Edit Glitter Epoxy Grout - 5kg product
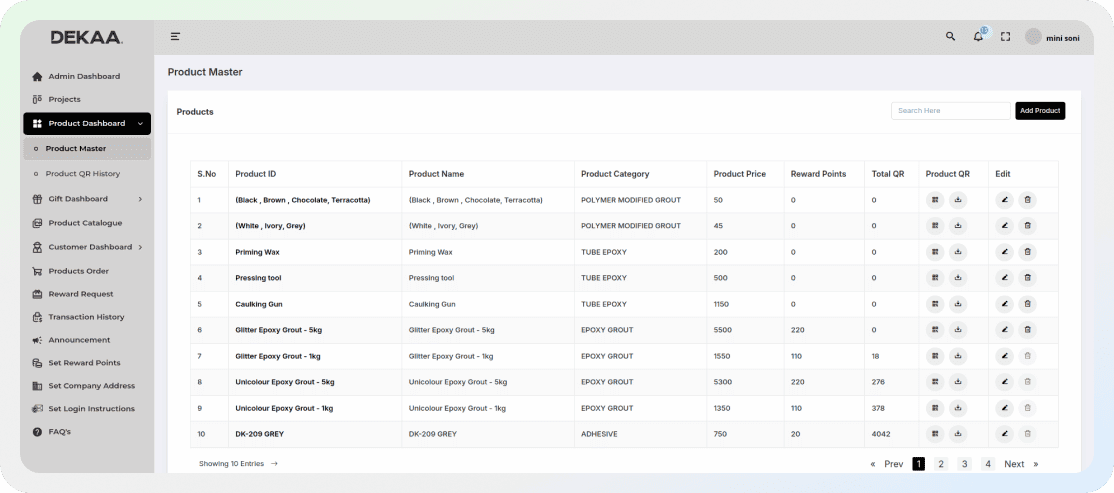1114x493 pixels. click(x=1004, y=330)
